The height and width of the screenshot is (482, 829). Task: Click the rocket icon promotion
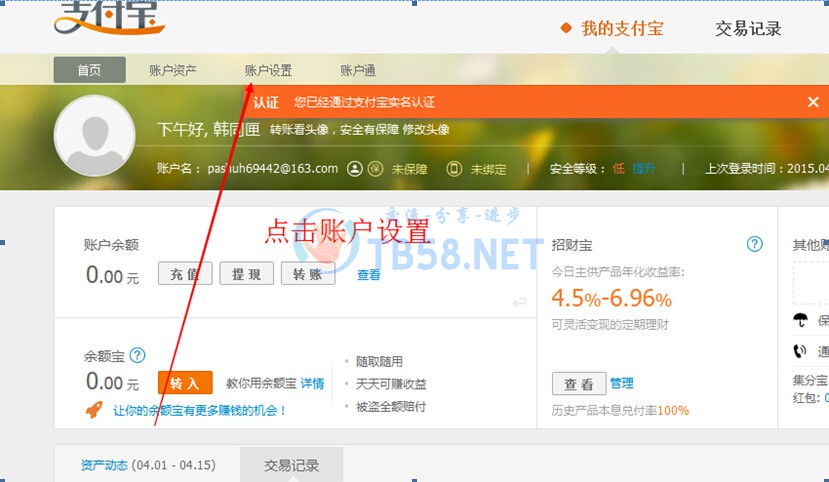94,409
